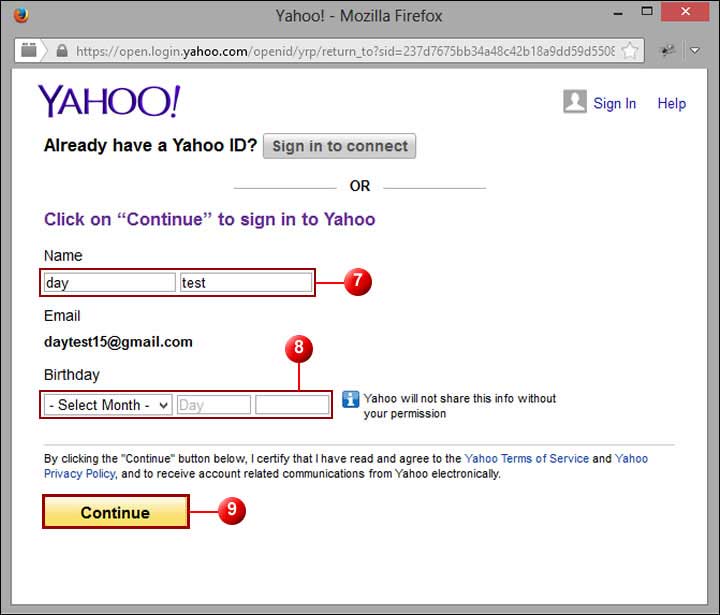
Task: Click the user avatar icon
Action: coord(575,102)
